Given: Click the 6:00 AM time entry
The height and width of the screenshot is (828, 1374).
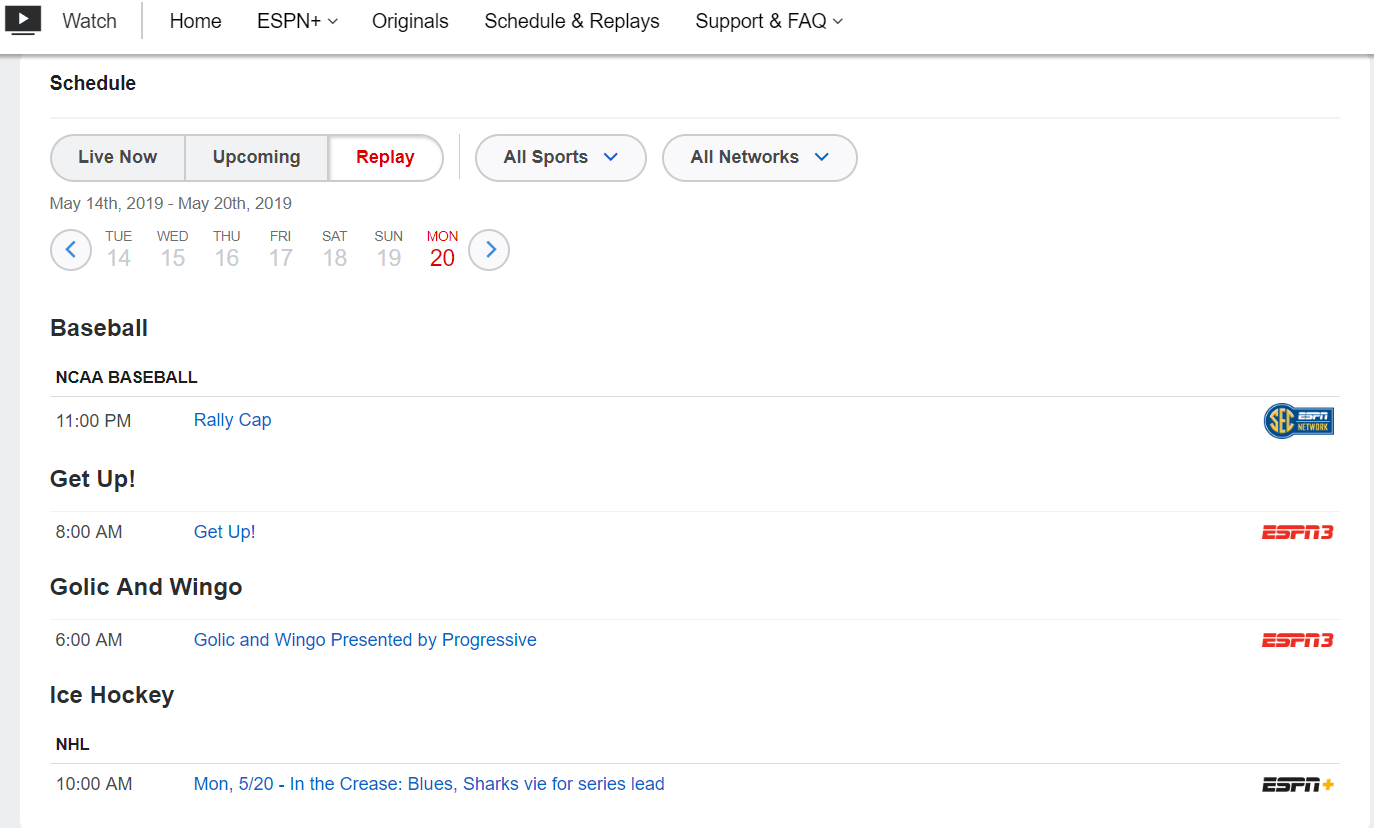Looking at the screenshot, I should [x=89, y=640].
